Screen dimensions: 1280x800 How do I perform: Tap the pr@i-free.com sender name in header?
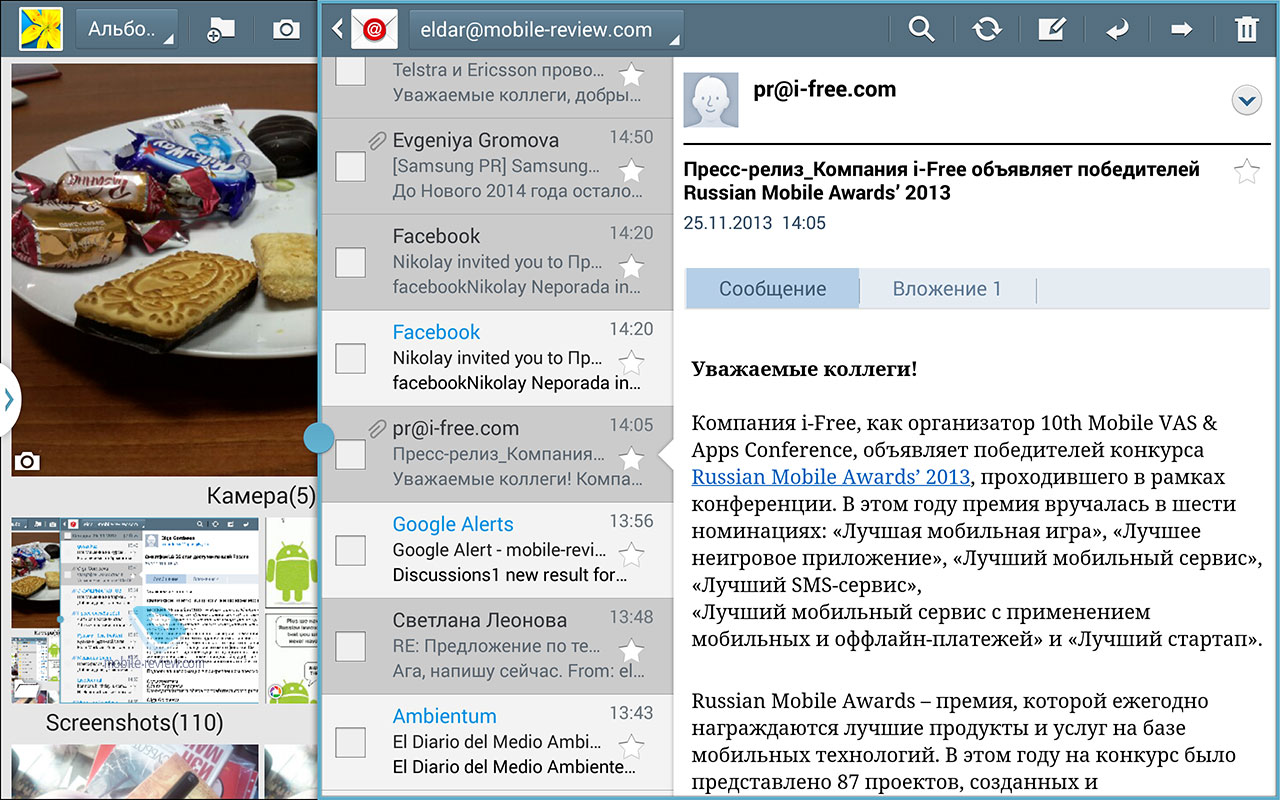tap(824, 90)
